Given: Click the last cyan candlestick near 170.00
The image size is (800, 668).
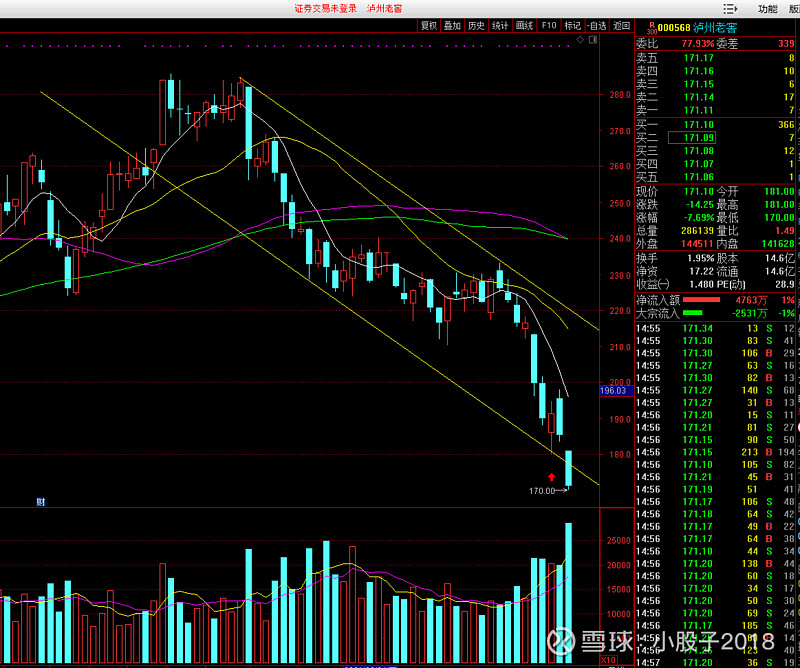Looking at the screenshot, I should 568,468.
